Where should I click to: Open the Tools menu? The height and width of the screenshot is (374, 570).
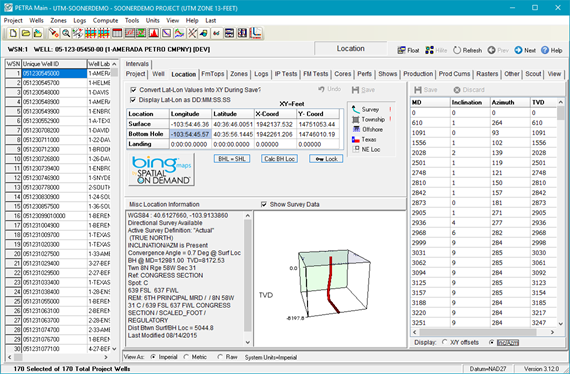coord(132,20)
